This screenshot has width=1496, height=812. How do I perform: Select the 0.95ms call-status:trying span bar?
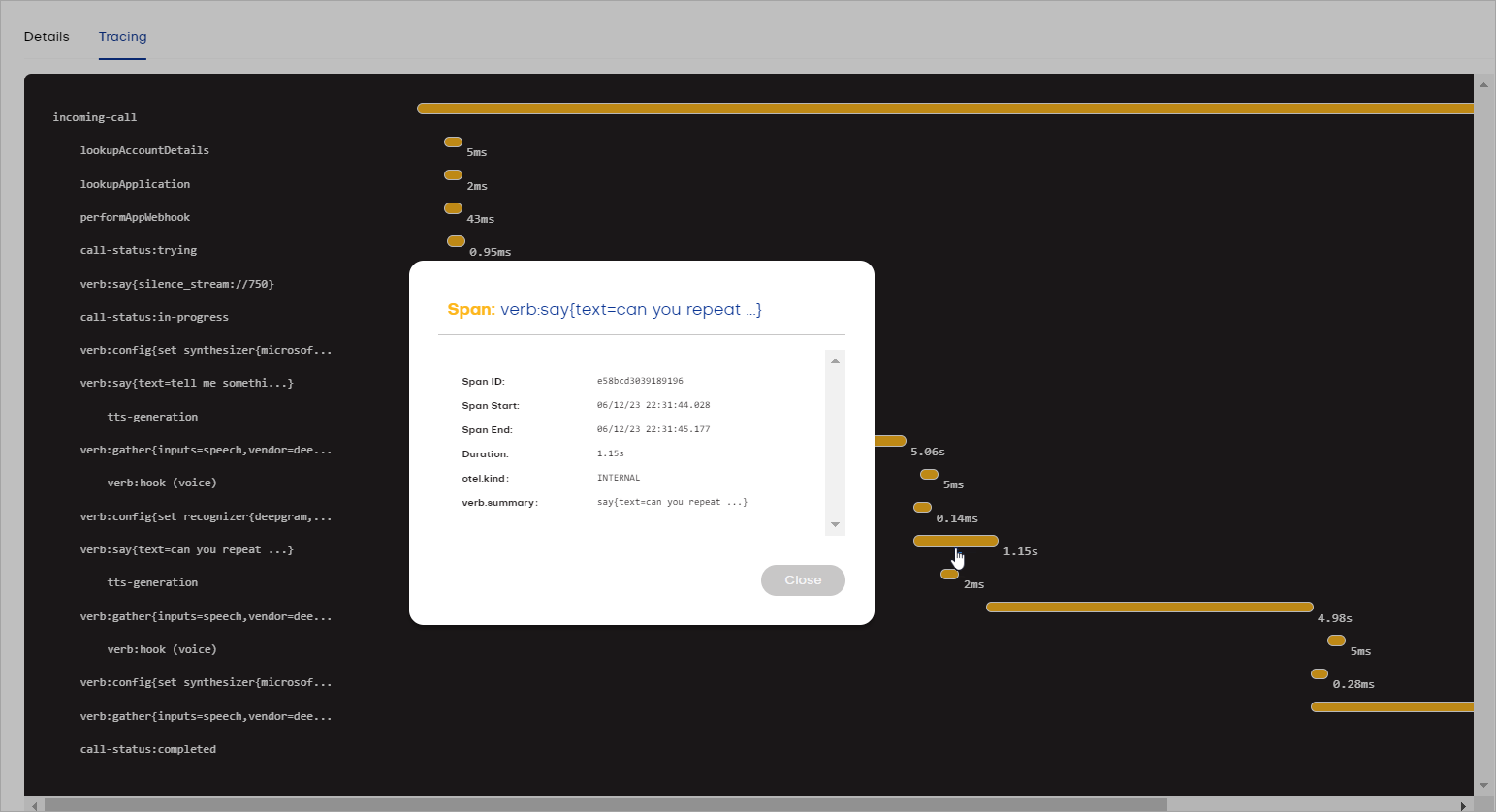click(x=456, y=241)
